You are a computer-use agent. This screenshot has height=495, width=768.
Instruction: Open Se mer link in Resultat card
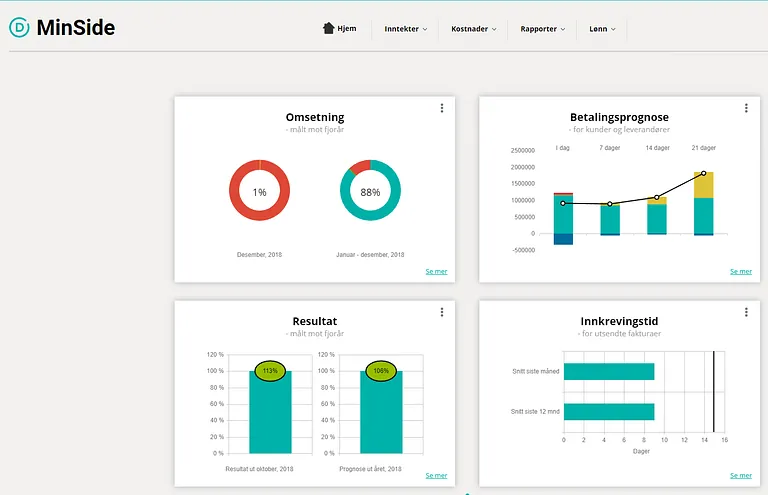pyautogui.click(x=436, y=475)
